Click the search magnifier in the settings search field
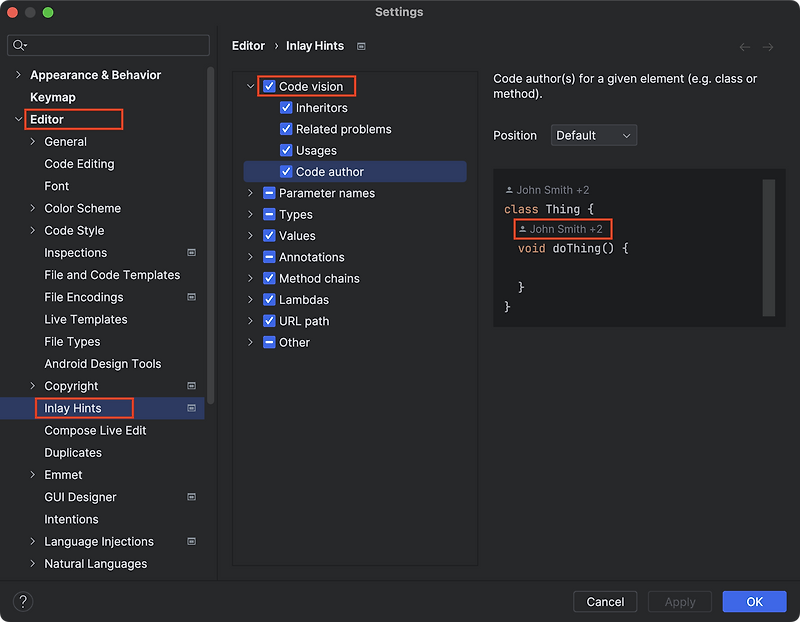The height and width of the screenshot is (622, 800). tap(20, 45)
